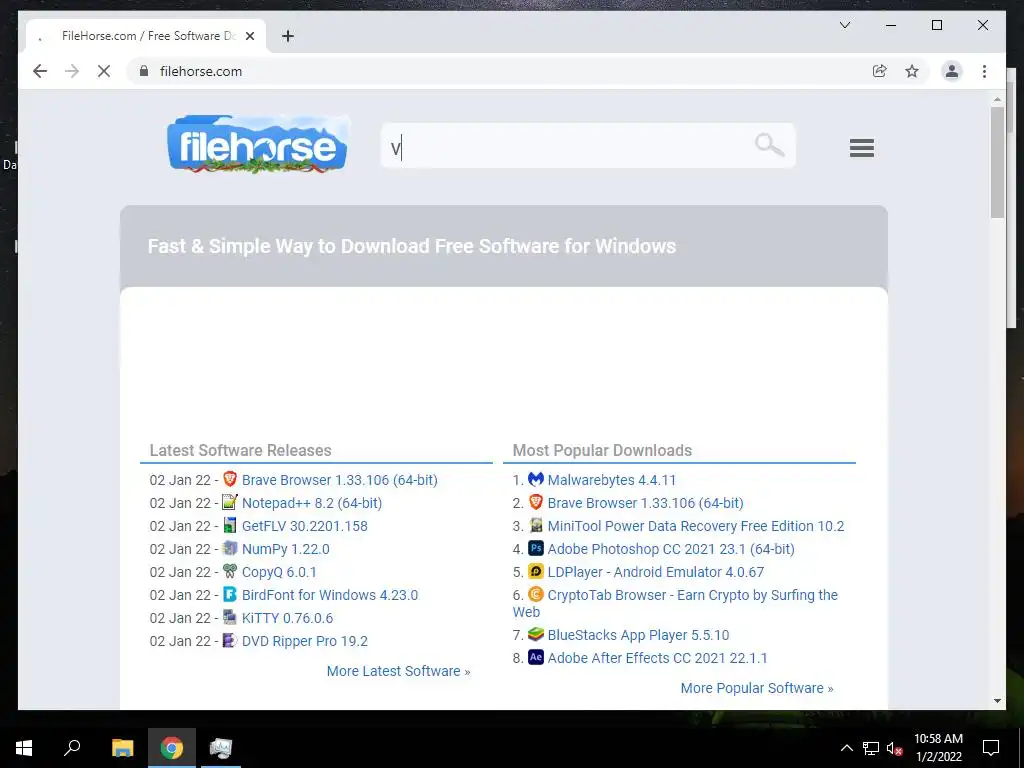
Task: Click the CopyQ scissors icon
Action: [x=229, y=571]
